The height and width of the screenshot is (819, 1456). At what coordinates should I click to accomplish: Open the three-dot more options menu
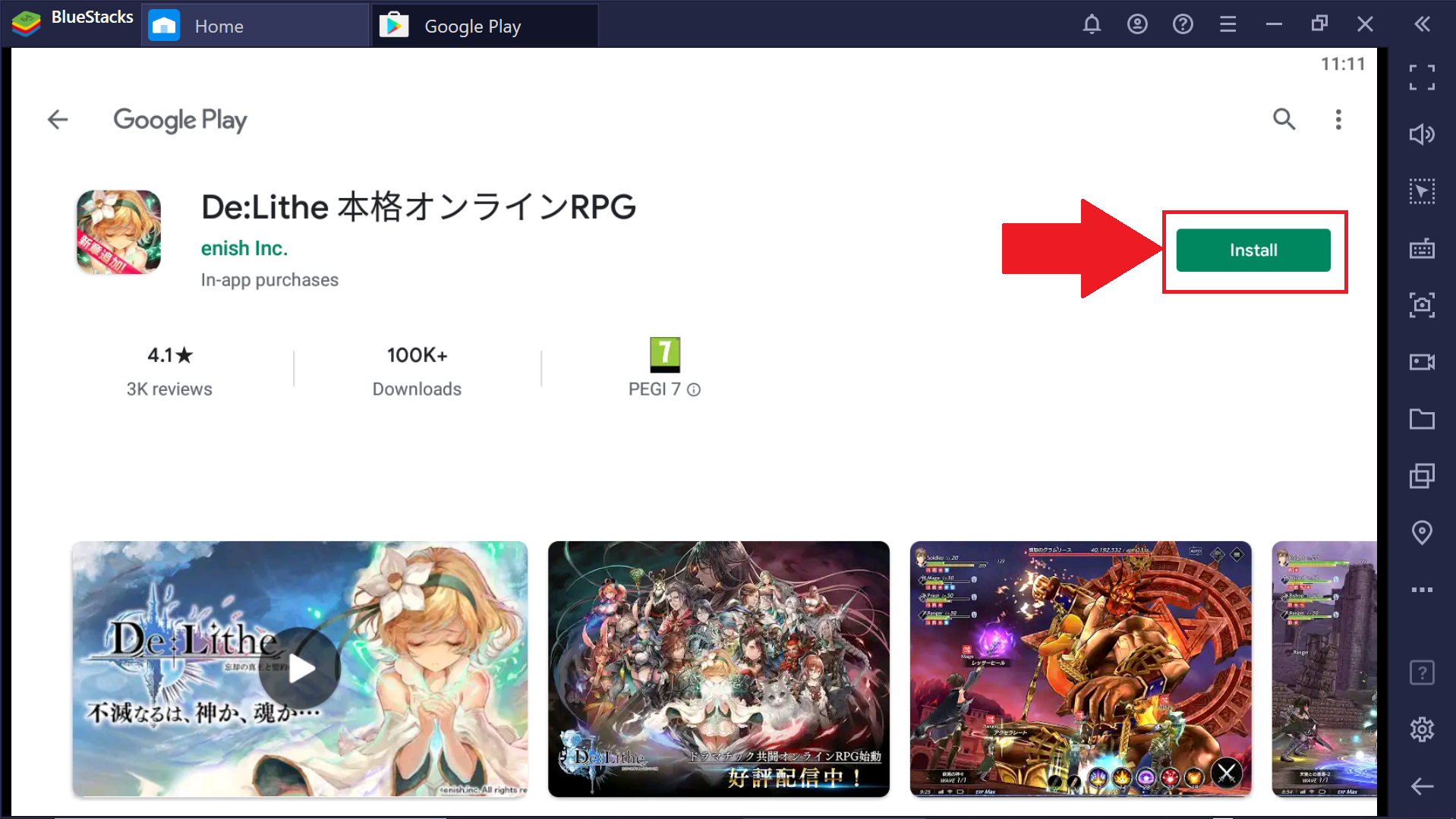1338,119
